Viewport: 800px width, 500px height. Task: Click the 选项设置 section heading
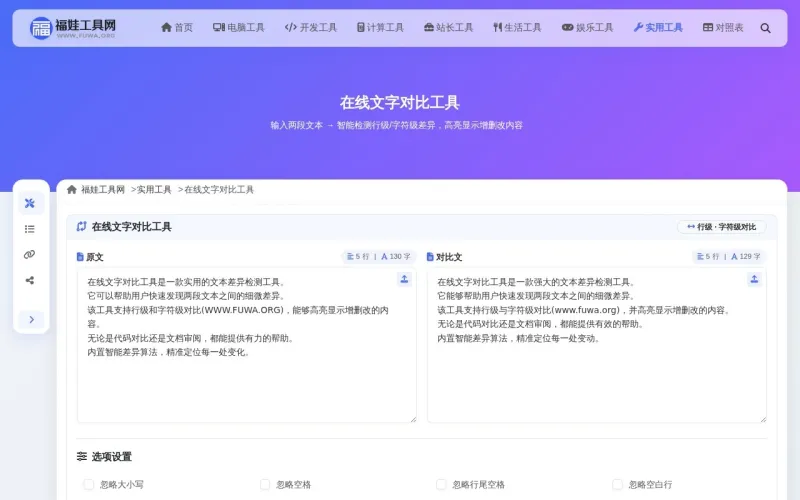112,457
